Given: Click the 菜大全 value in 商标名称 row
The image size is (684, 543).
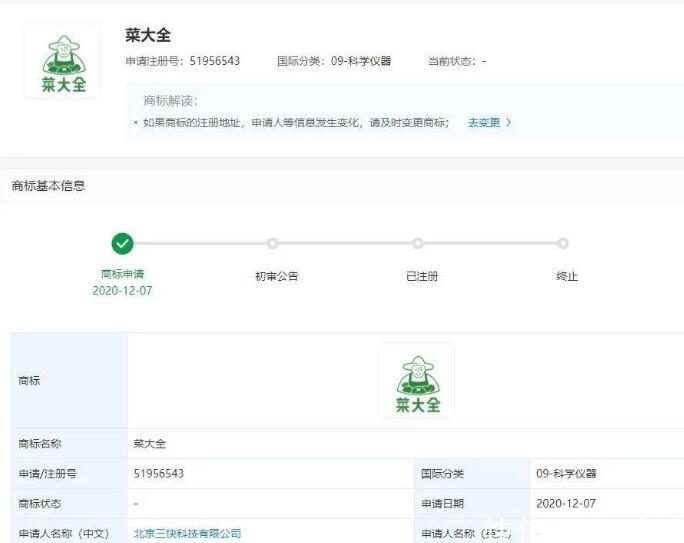Looking at the screenshot, I should [150, 444].
